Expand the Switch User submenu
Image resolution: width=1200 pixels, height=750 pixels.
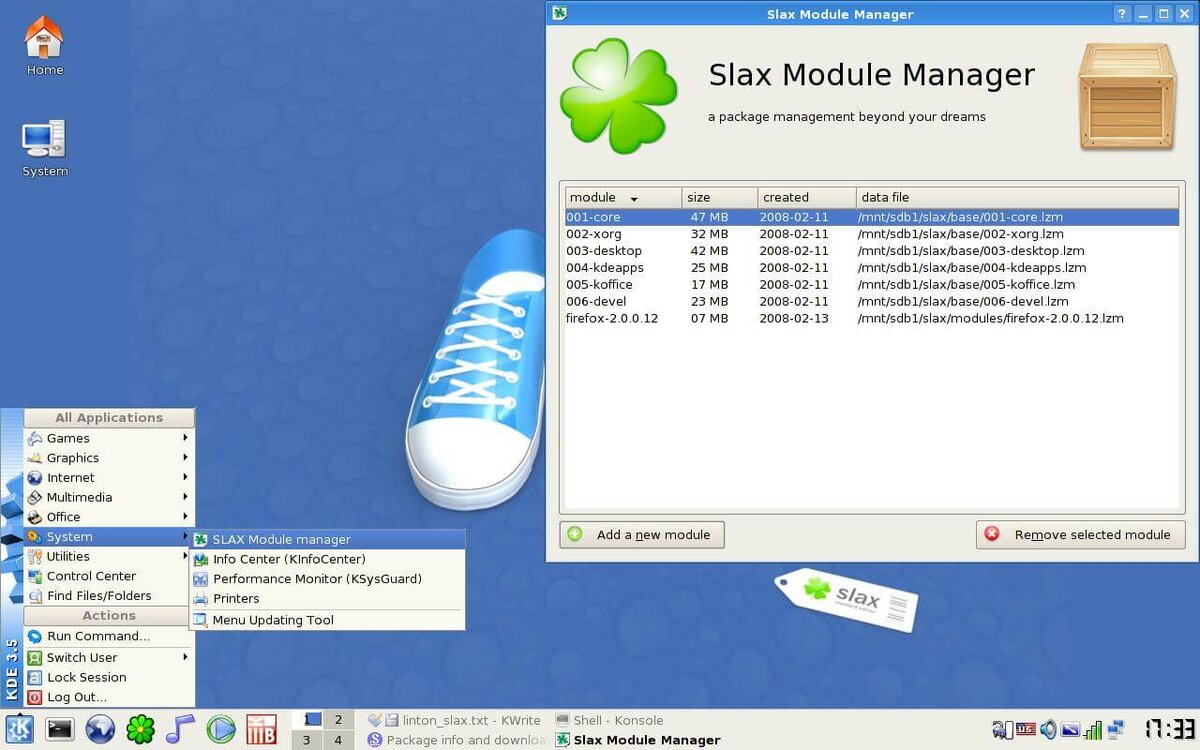click(x=108, y=657)
